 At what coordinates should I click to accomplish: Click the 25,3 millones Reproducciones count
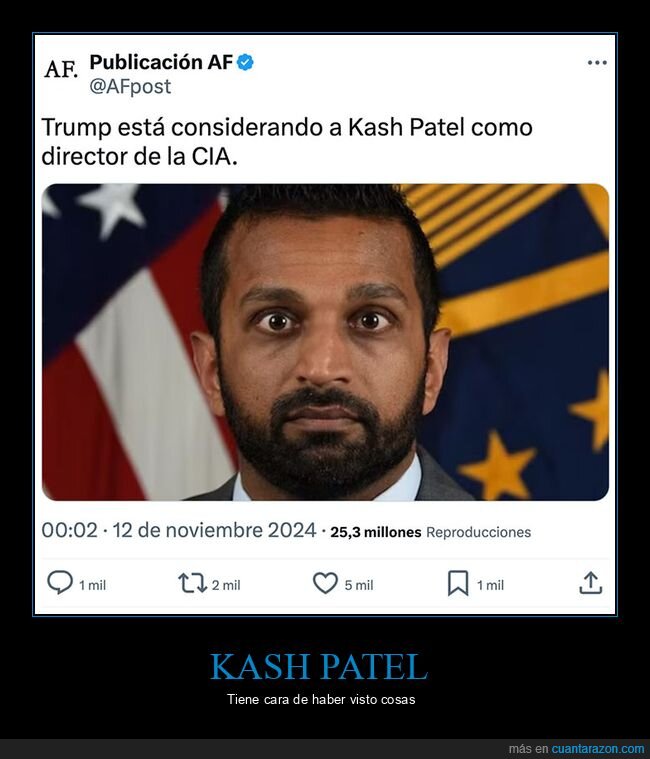point(431,532)
